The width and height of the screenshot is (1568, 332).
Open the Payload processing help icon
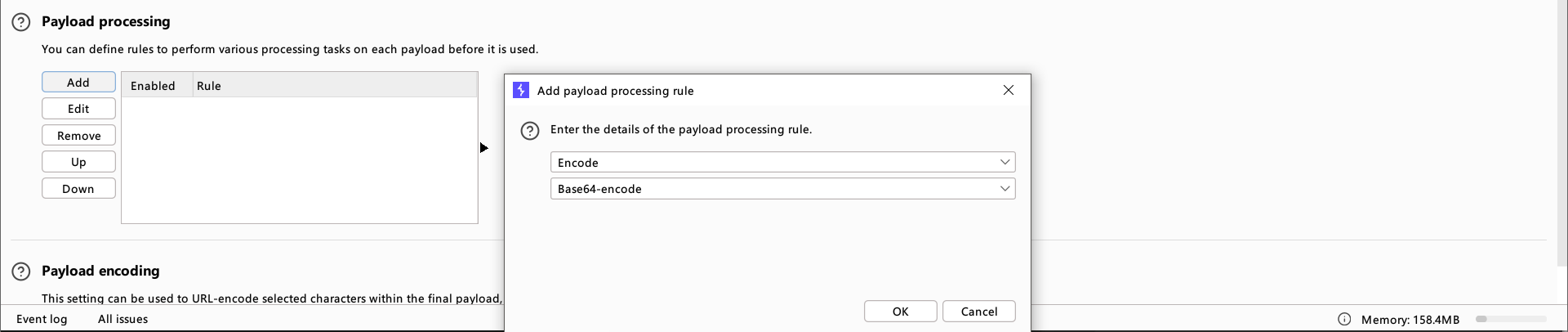[21, 22]
